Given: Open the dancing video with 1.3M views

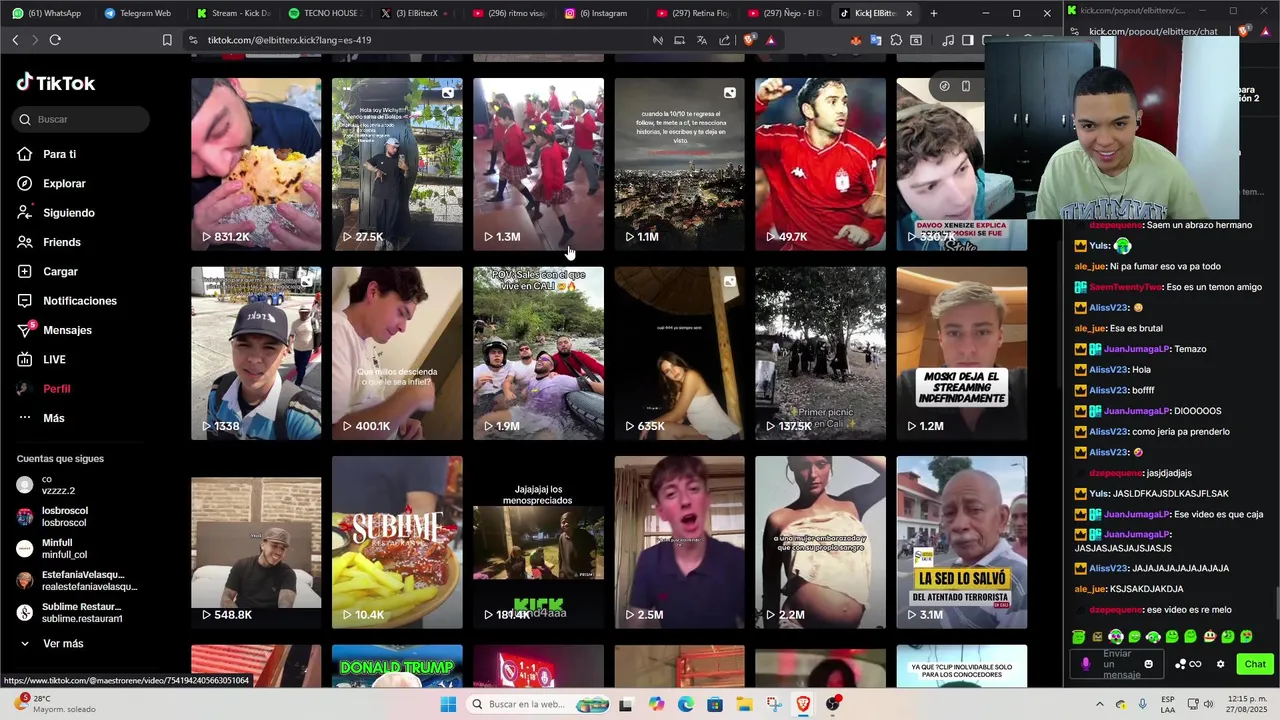Looking at the screenshot, I should click(x=538, y=164).
